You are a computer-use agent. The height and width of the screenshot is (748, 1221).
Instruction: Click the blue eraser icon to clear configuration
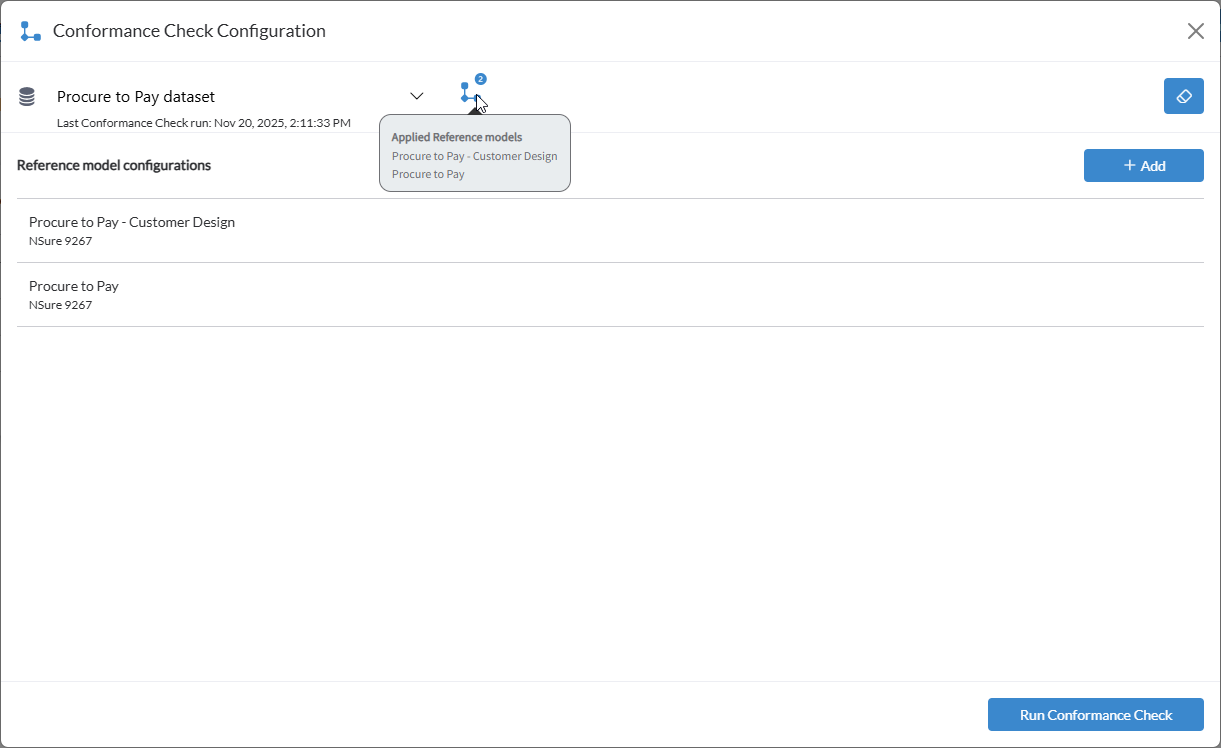[x=1184, y=95]
